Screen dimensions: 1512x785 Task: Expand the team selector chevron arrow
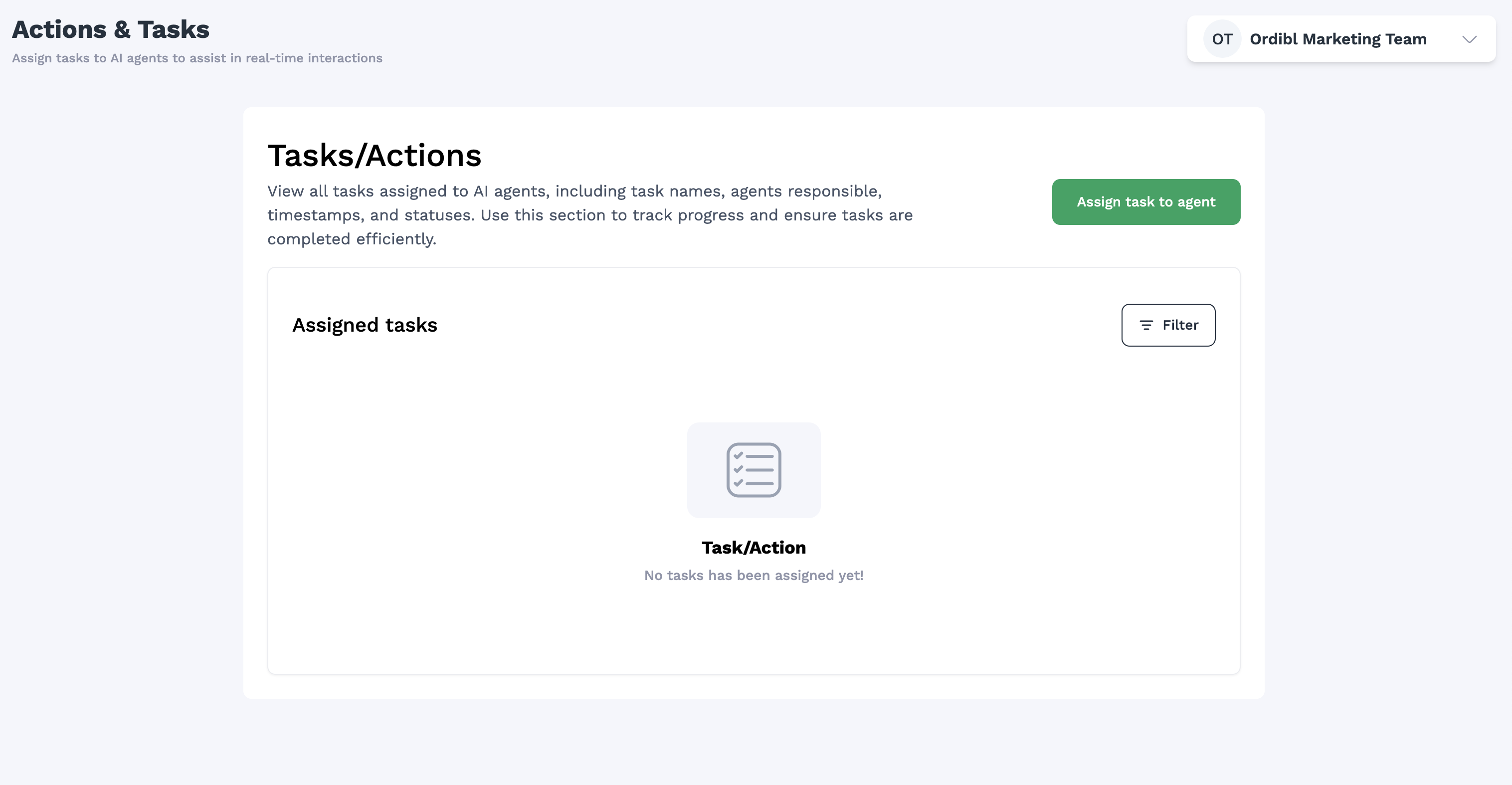coord(1469,39)
